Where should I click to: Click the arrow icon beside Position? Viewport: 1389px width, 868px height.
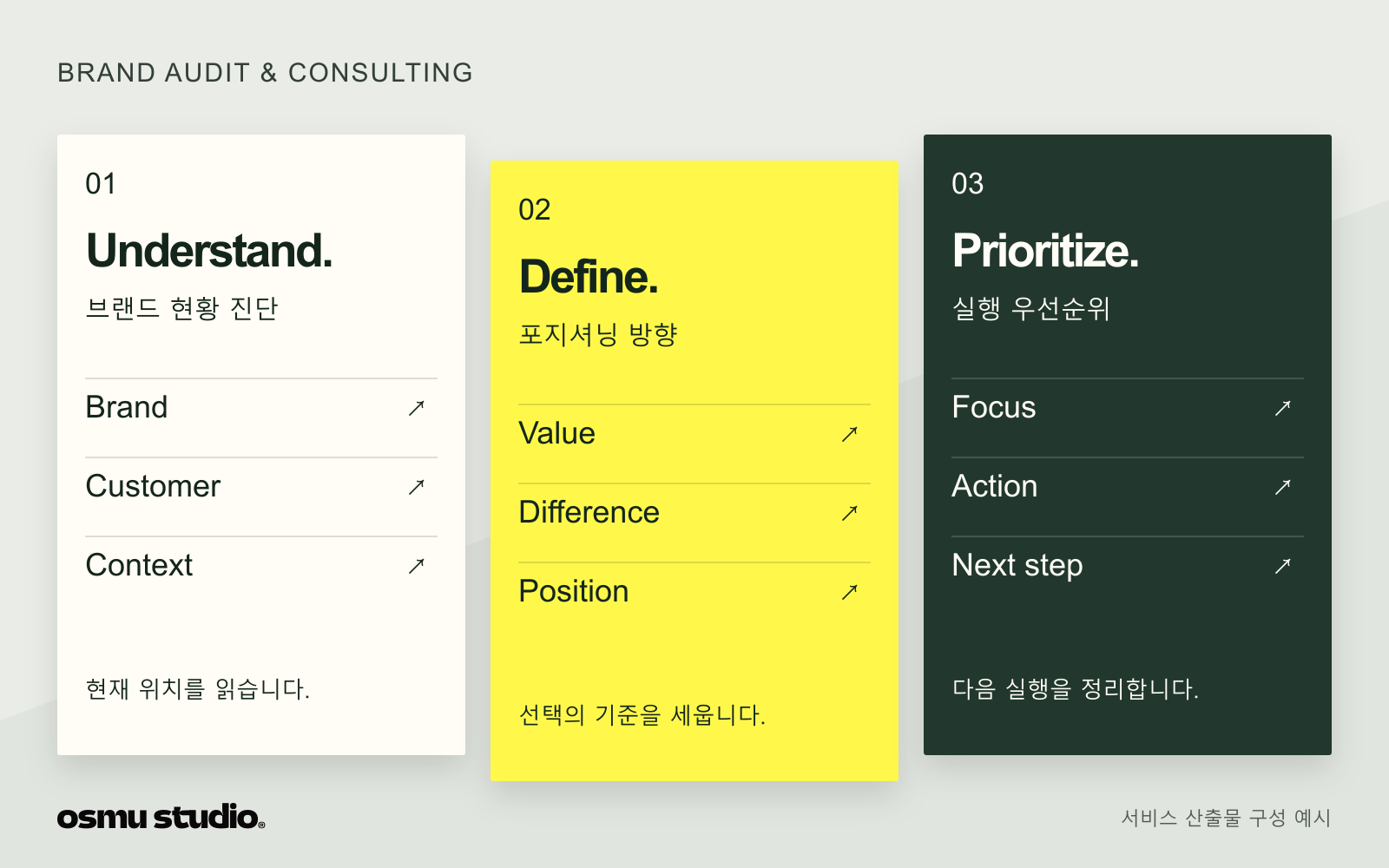pyautogui.click(x=850, y=592)
